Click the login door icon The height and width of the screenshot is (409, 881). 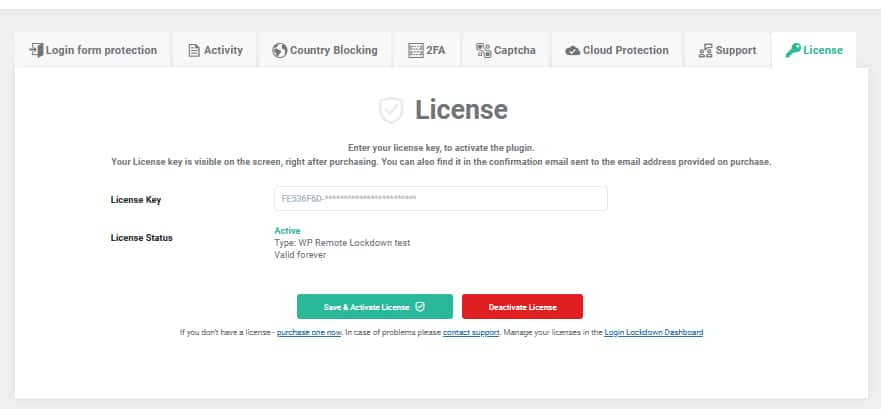36,50
